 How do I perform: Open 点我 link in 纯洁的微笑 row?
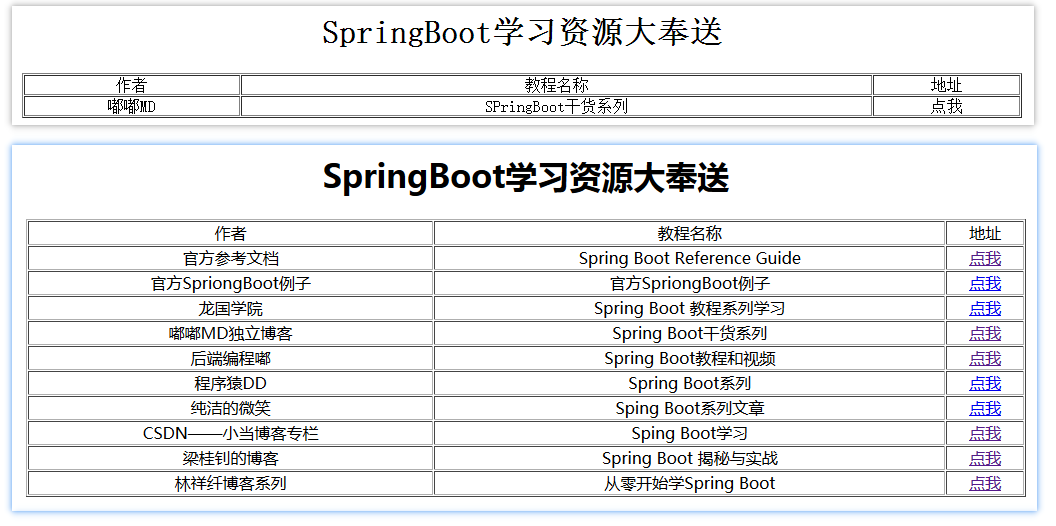click(x=985, y=408)
